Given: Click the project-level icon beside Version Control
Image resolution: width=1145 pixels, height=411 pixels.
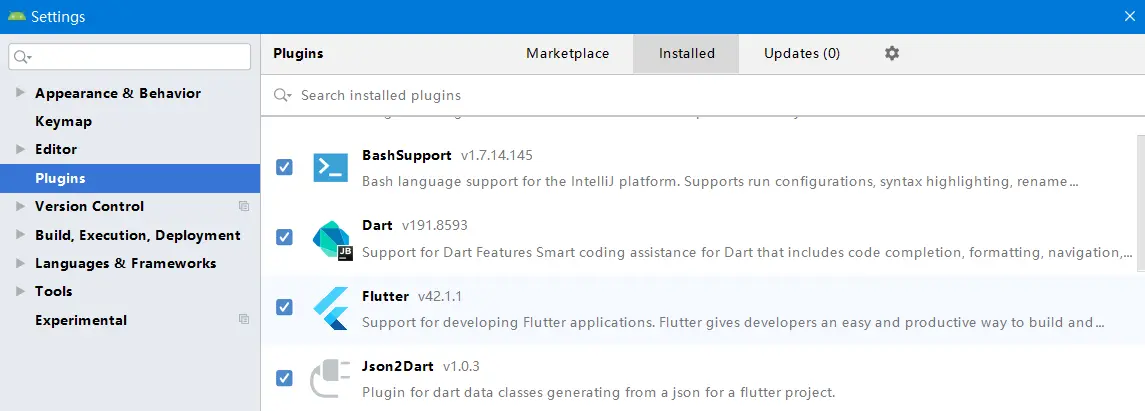Looking at the screenshot, I should (x=244, y=207).
